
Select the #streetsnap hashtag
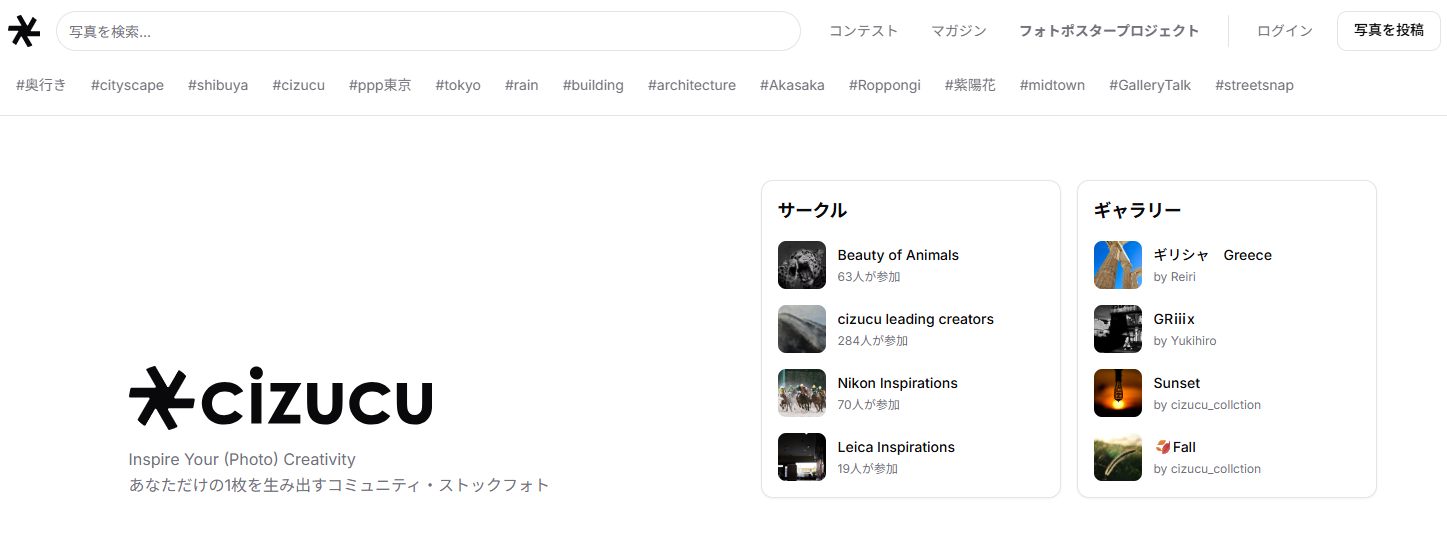1254,85
